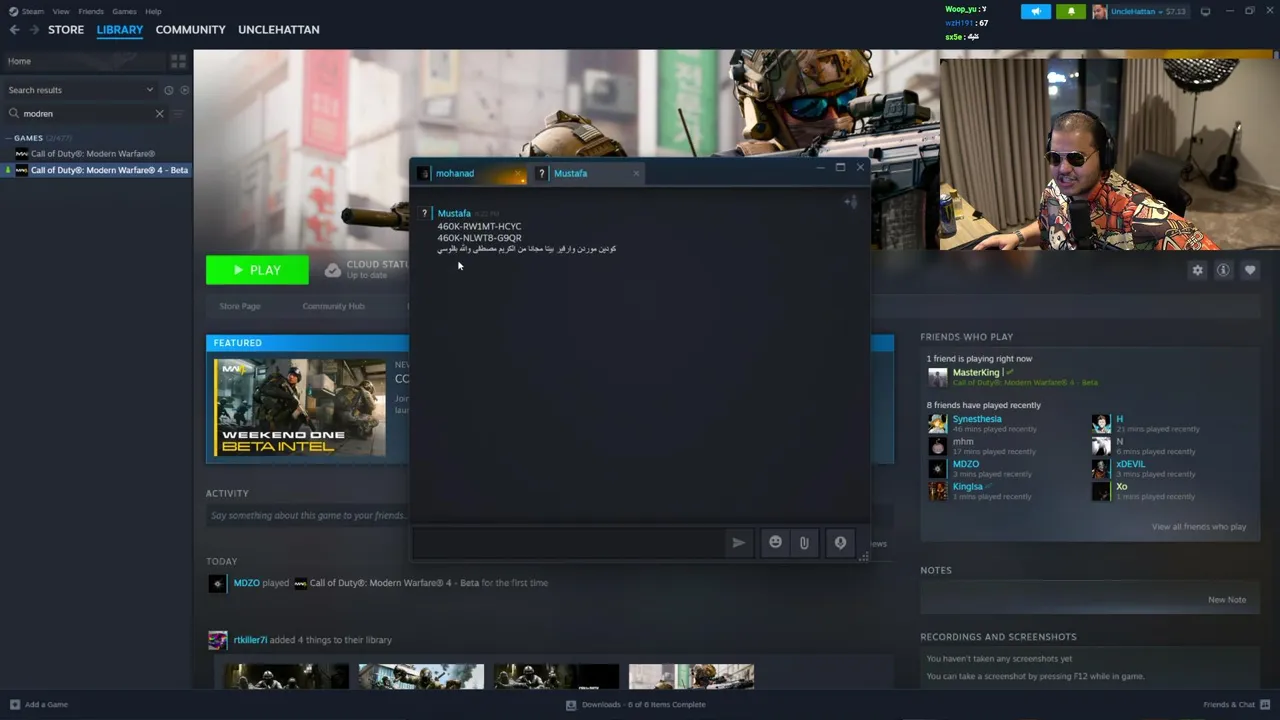Click the Add a Game plus icon
The width and height of the screenshot is (1280, 720).
click(14, 705)
